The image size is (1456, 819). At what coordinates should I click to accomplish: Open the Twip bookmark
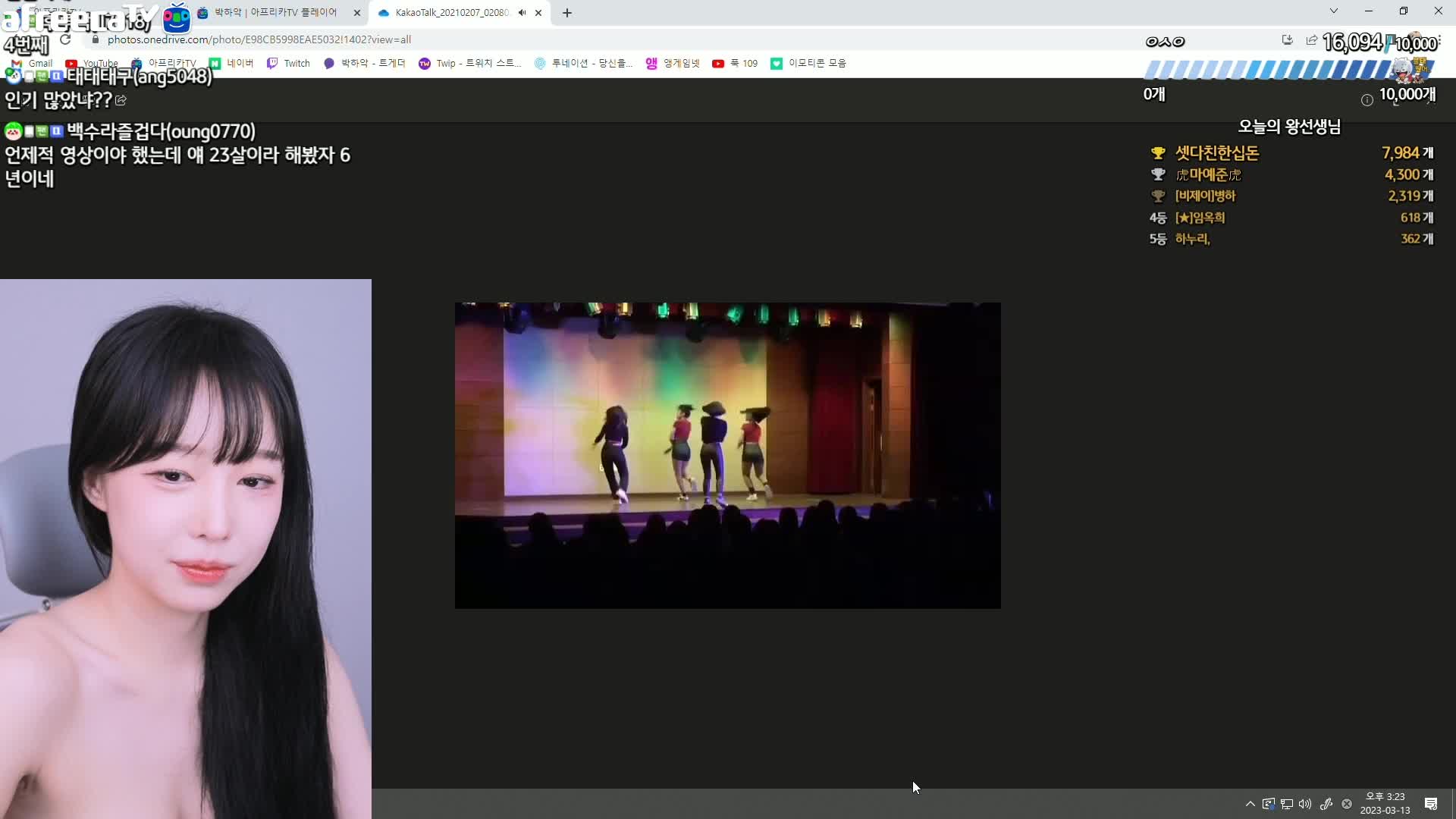pyautogui.click(x=470, y=64)
